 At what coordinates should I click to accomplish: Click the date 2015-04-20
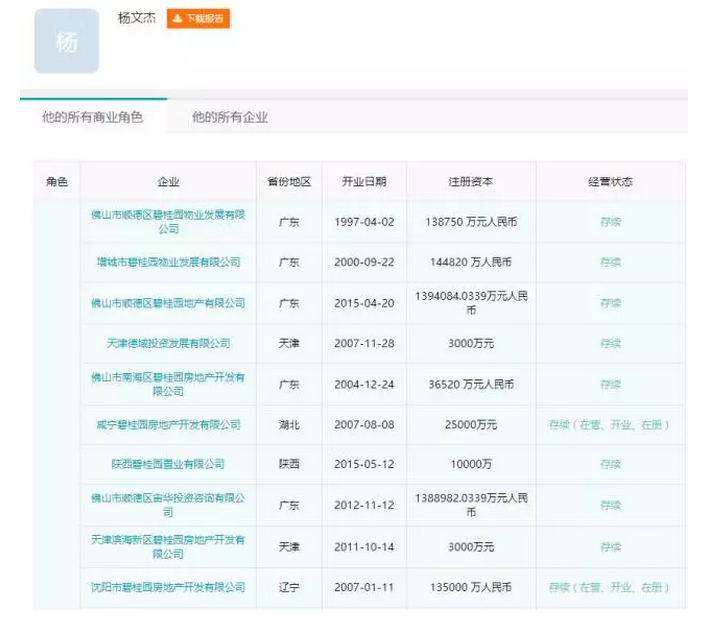tap(364, 303)
